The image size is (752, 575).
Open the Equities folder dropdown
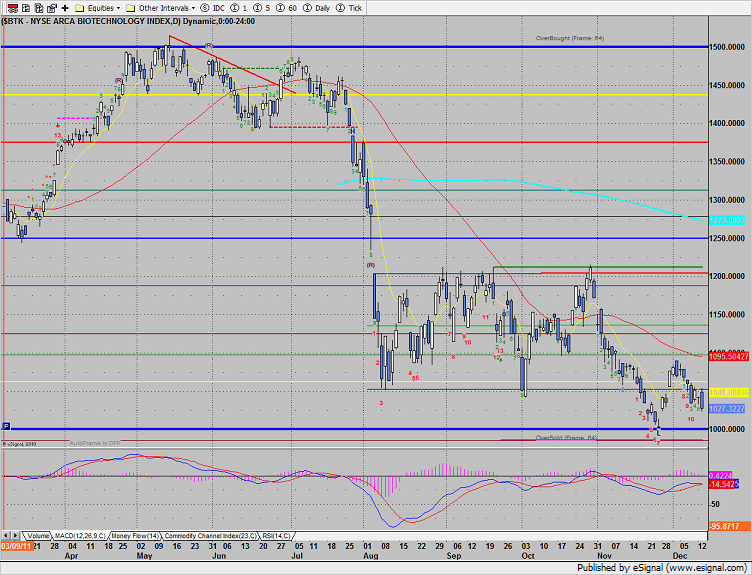click(x=98, y=8)
